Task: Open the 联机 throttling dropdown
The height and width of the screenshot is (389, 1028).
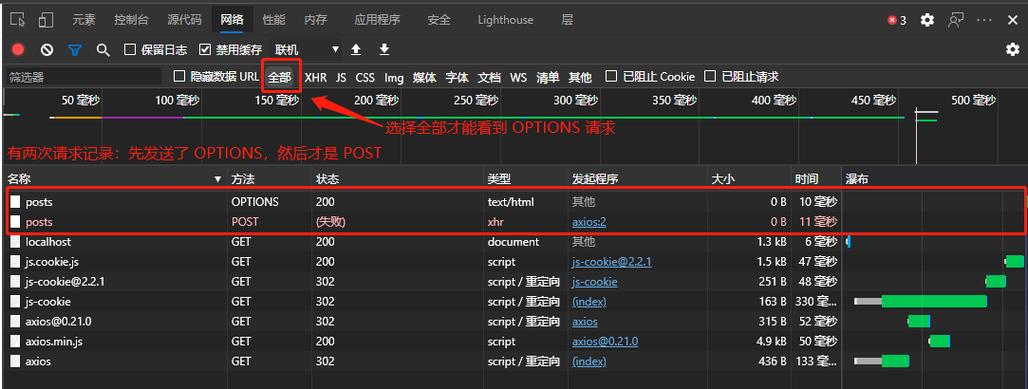Action: pos(307,49)
